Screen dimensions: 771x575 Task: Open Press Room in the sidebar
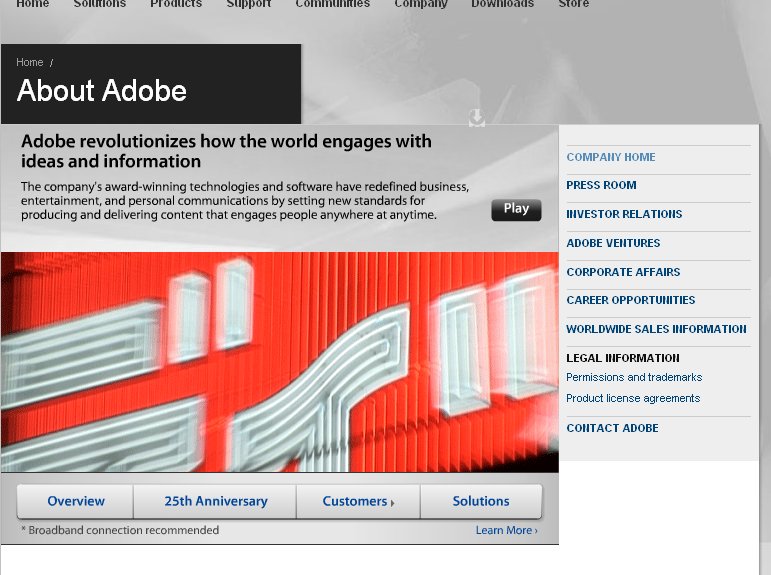[601, 185]
